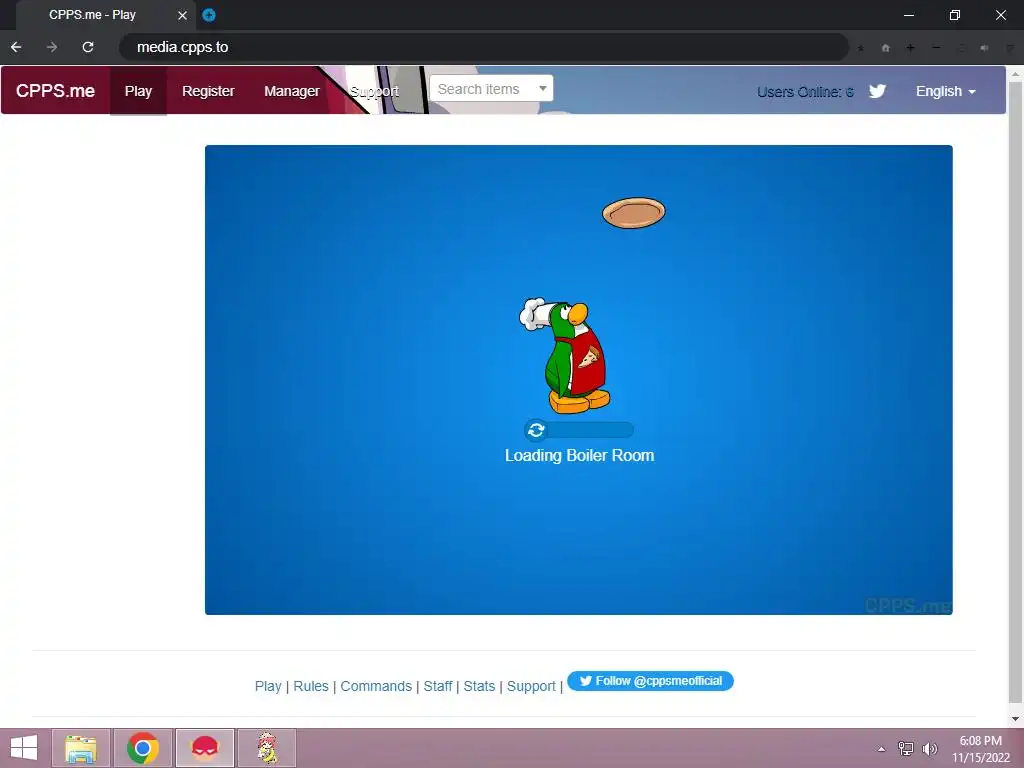This screenshot has width=1024, height=768.
Task: Open the Staff link in the footer
Action: tap(438, 686)
